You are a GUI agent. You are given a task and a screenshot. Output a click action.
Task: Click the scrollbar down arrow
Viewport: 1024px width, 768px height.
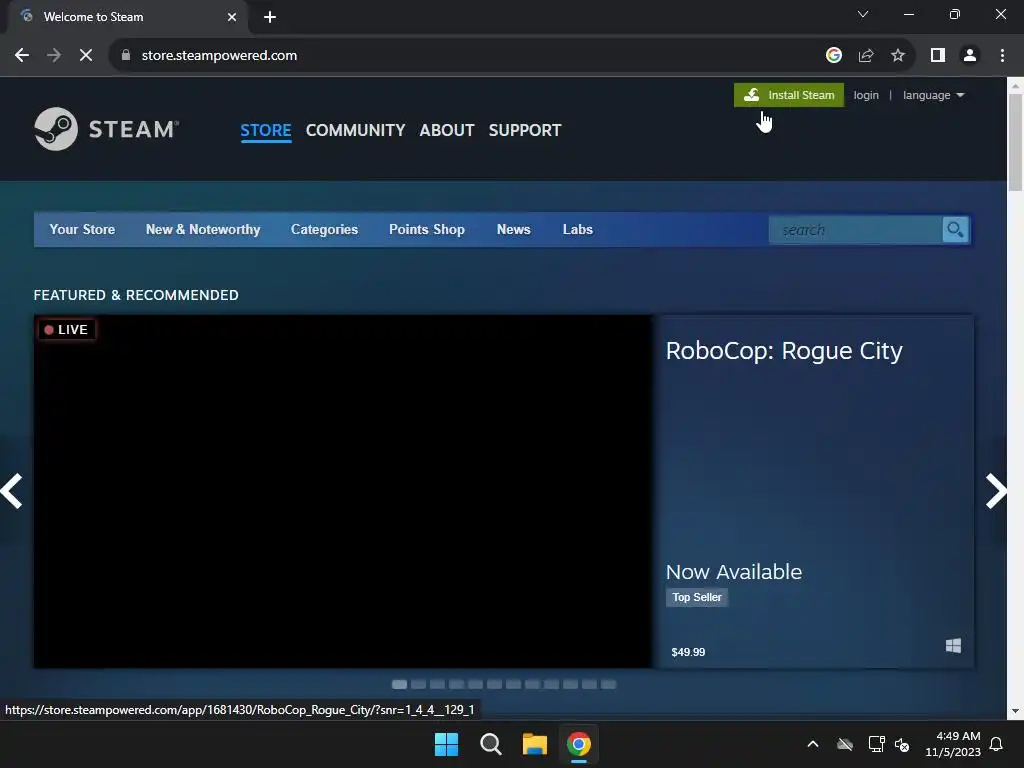coord(1015,711)
